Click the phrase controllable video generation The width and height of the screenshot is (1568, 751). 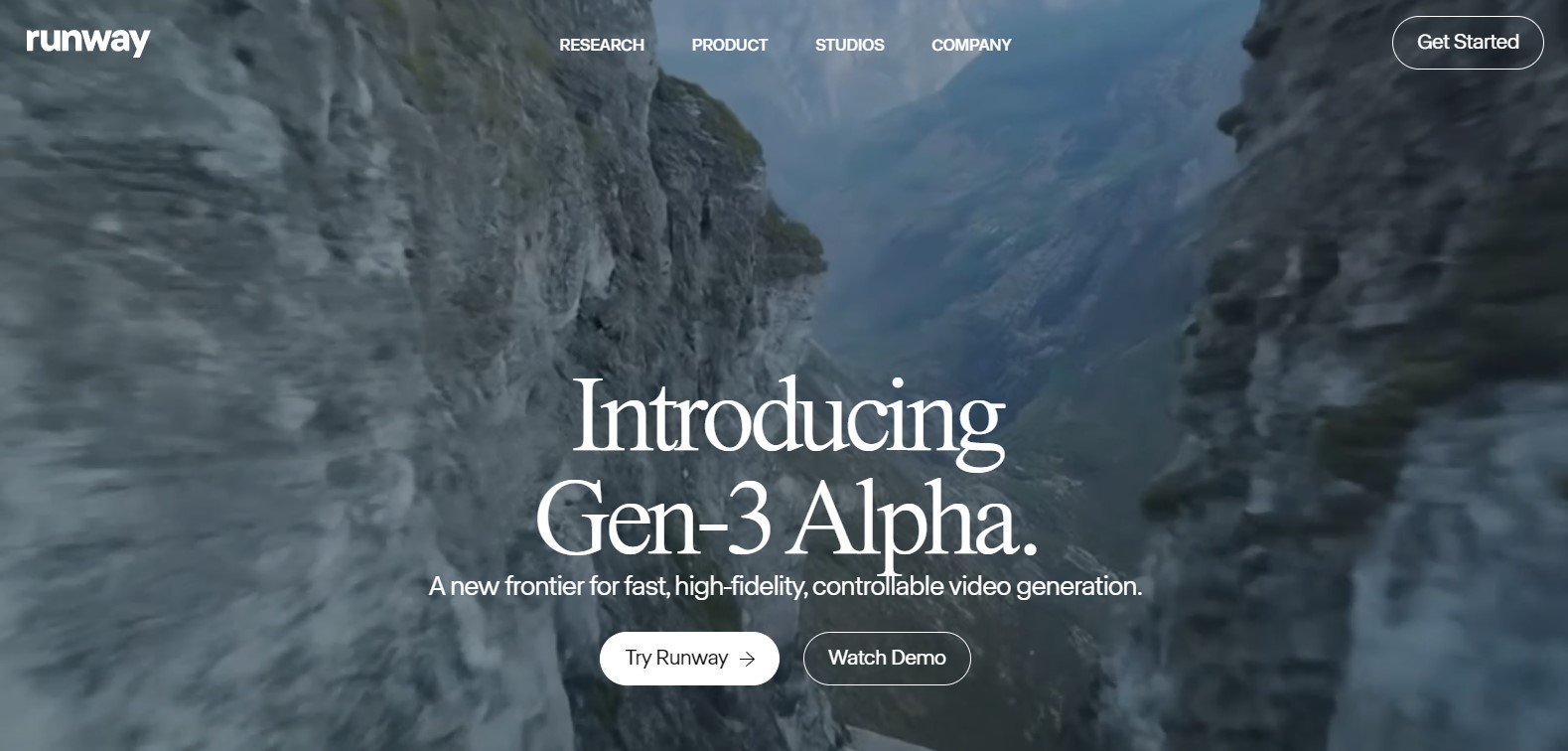977,586
